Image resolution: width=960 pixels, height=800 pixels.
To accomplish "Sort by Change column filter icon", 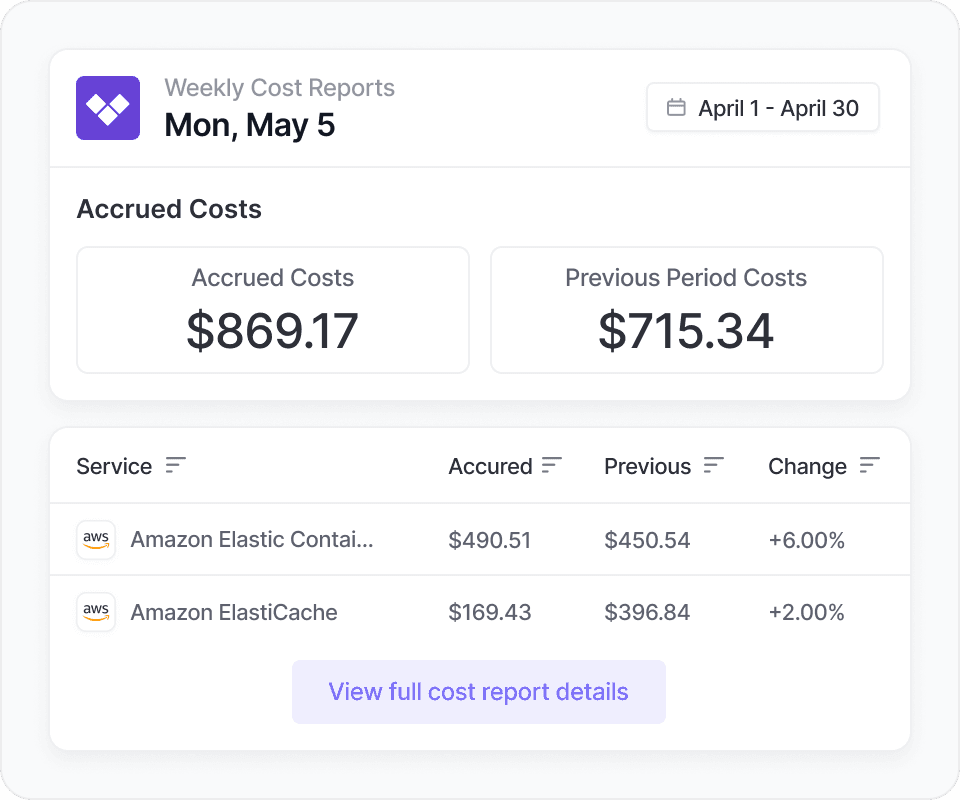I will coord(870,466).
